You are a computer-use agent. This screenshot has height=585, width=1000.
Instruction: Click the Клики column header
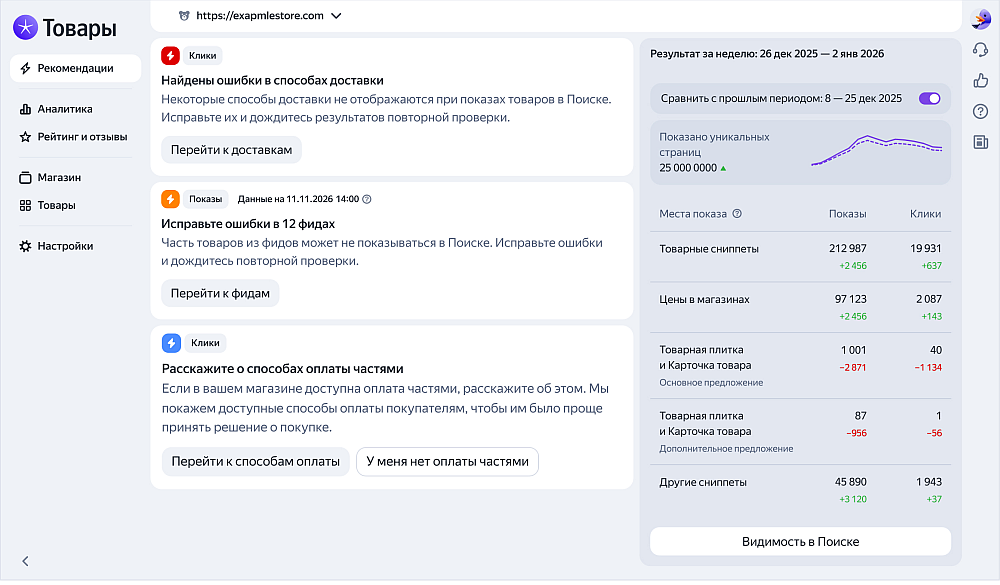pos(925,214)
